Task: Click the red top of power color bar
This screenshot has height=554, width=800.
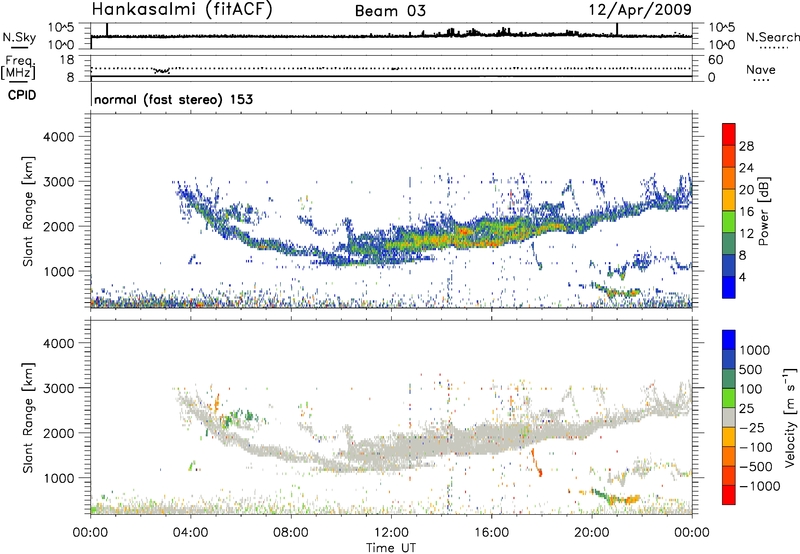Action: pos(729,135)
